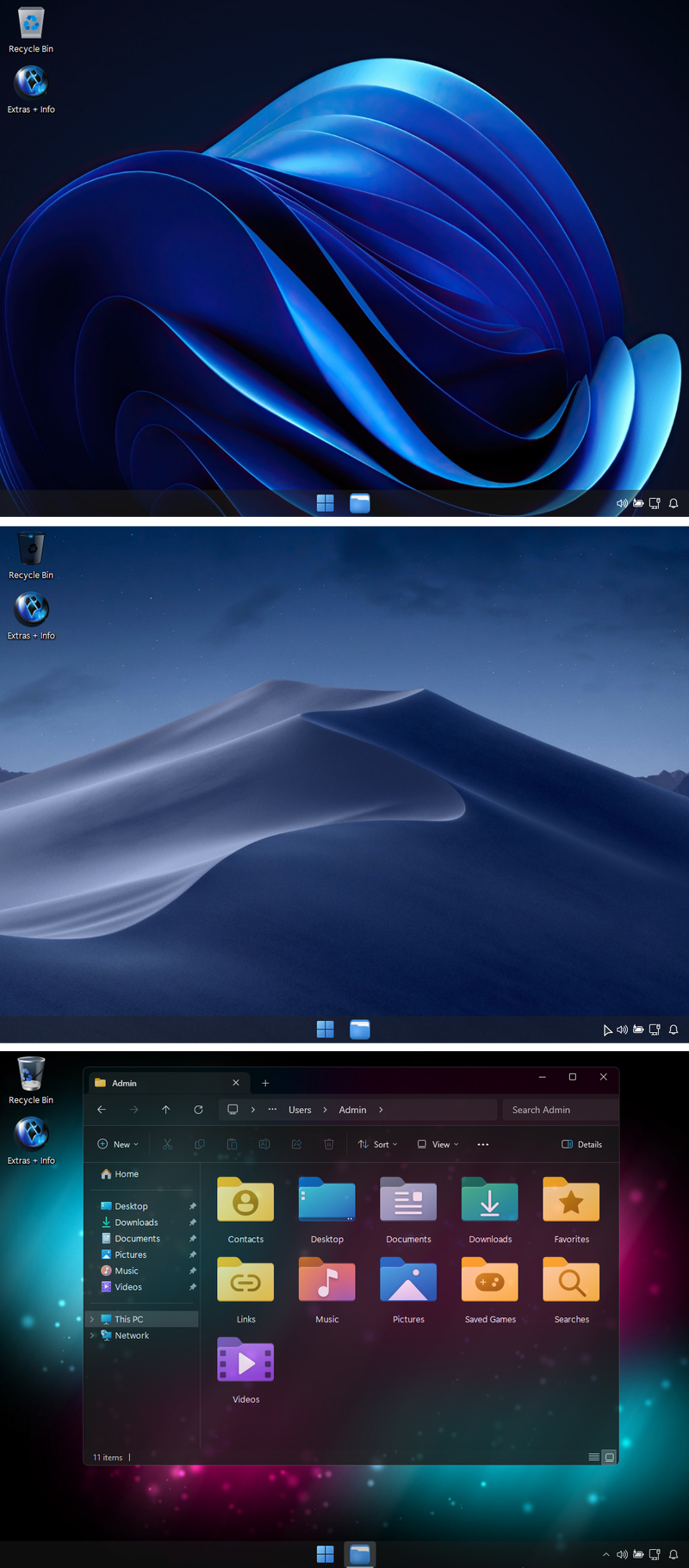Click Users in the address breadcrumb
This screenshot has width=689, height=1568.
[300, 1110]
